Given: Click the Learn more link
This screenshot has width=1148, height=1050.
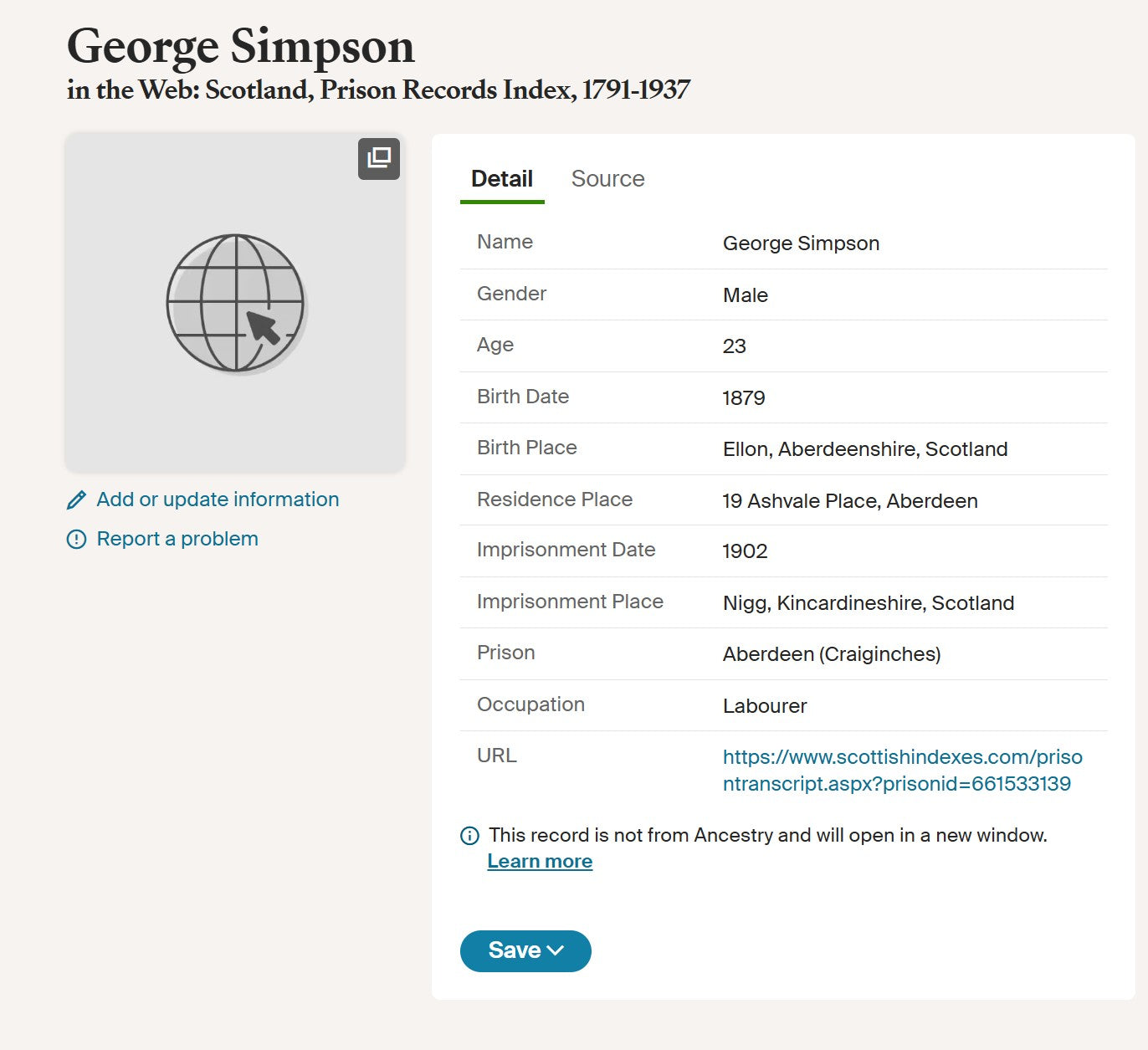Looking at the screenshot, I should 540,862.
